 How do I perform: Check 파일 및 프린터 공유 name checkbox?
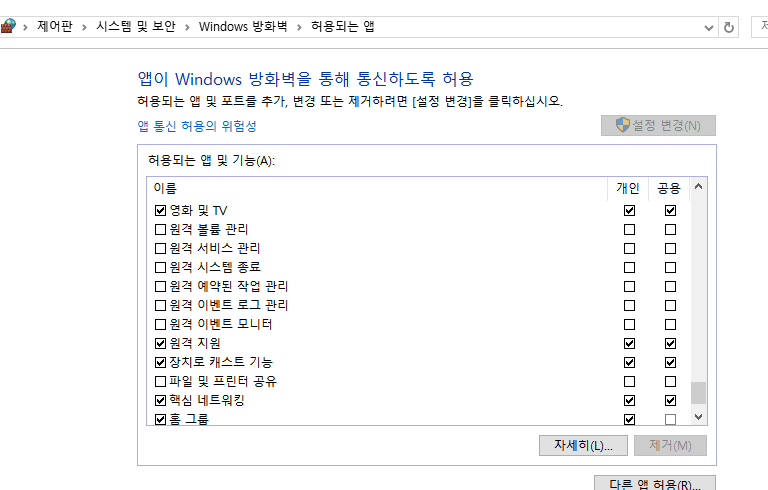click(x=160, y=381)
